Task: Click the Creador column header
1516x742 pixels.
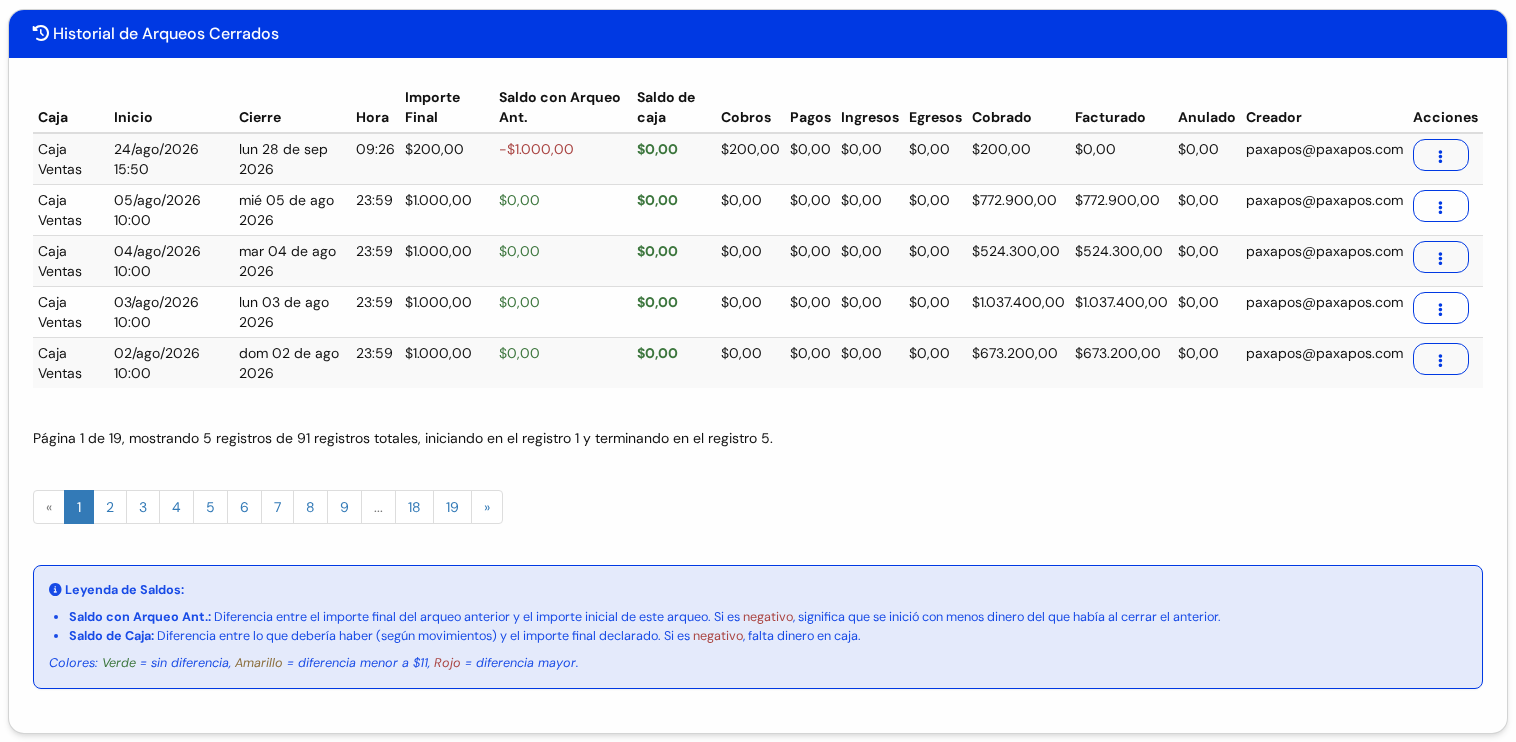Action: pos(1274,117)
